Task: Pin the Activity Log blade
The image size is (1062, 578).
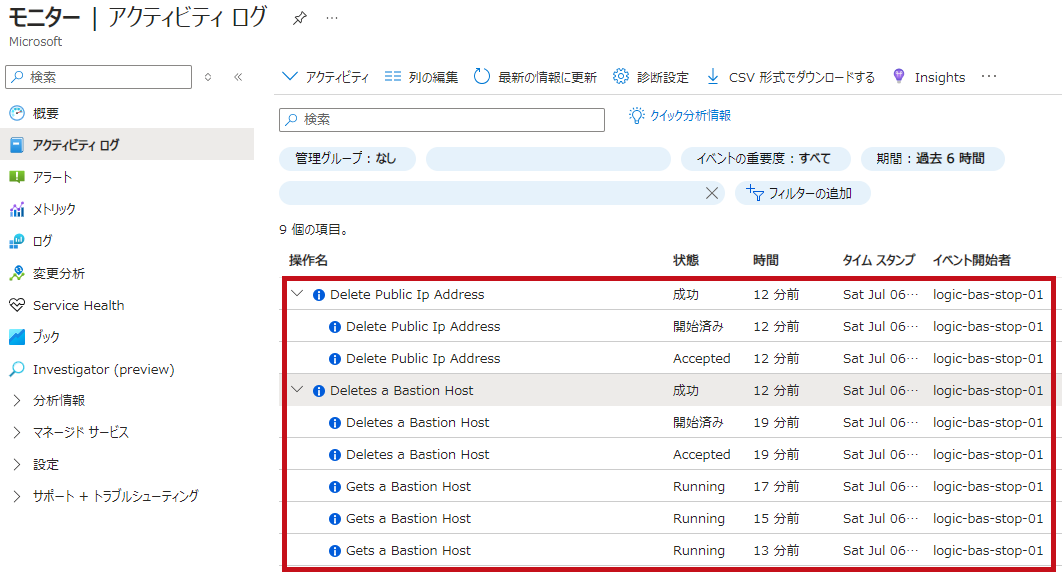Action: tap(299, 18)
